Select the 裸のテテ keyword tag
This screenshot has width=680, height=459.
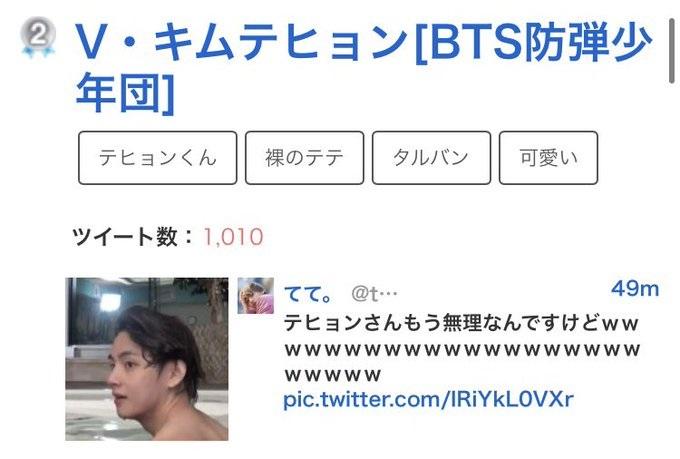[304, 158]
